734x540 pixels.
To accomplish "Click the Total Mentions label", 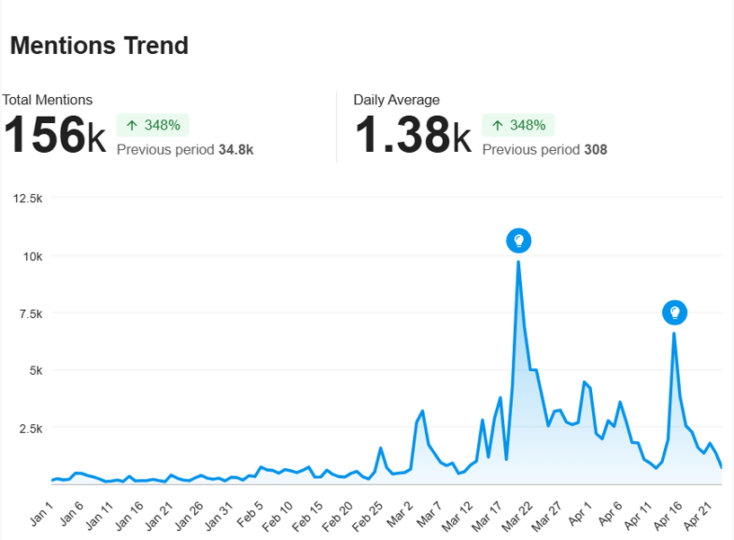I will pyautogui.click(x=47, y=100).
